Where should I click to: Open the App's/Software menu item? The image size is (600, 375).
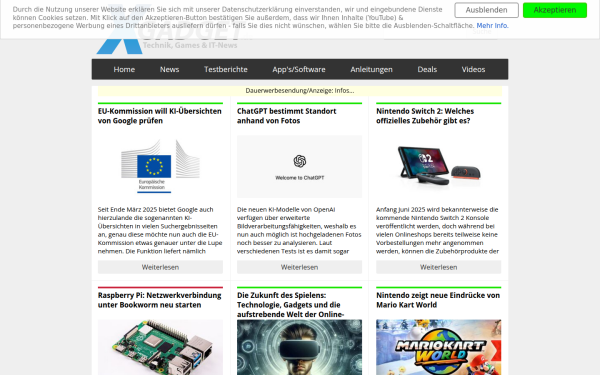(299, 69)
